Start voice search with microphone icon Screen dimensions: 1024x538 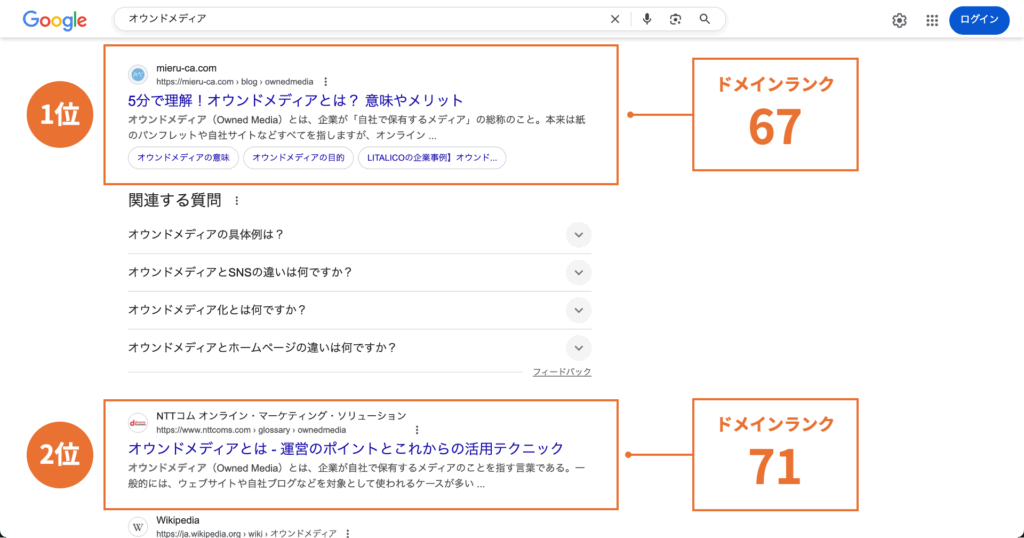click(x=647, y=19)
